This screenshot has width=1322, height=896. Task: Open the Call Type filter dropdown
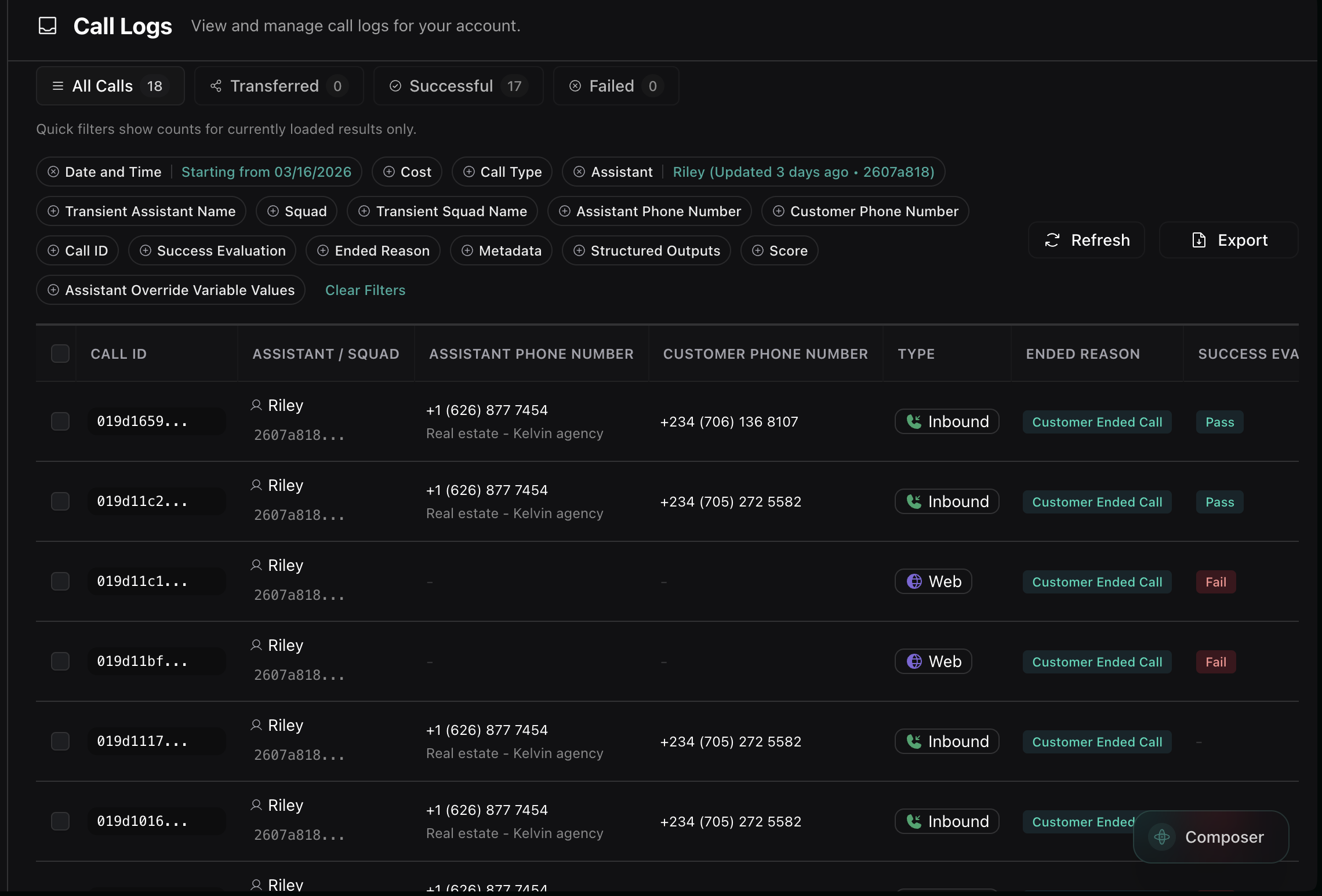point(502,172)
